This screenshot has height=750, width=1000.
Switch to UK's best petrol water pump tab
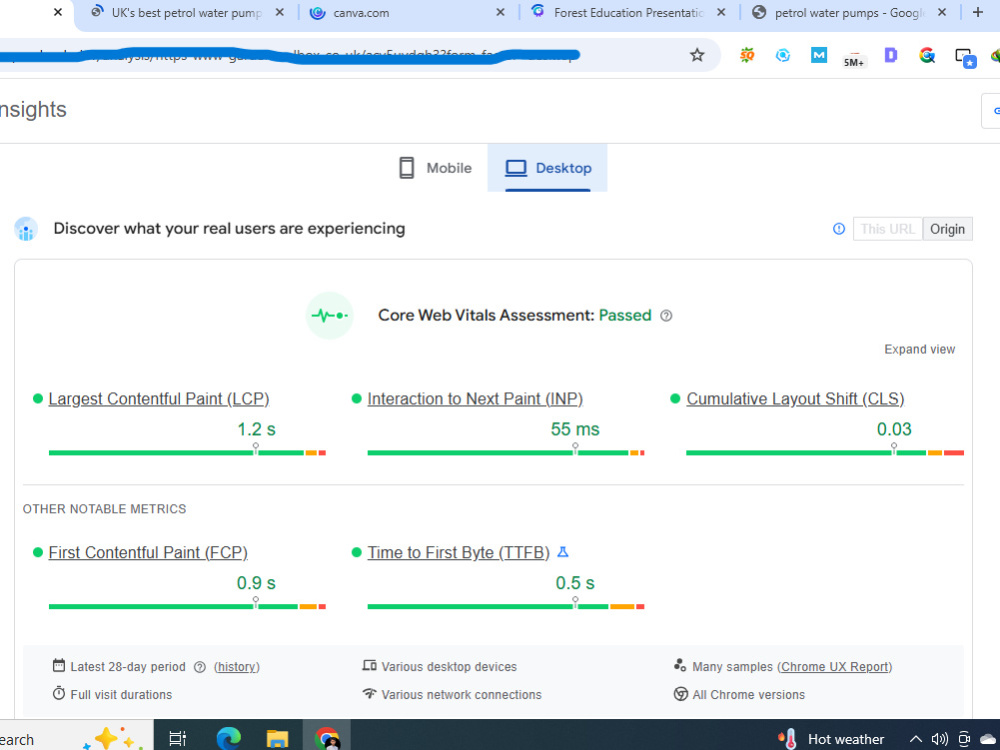[x=187, y=13]
